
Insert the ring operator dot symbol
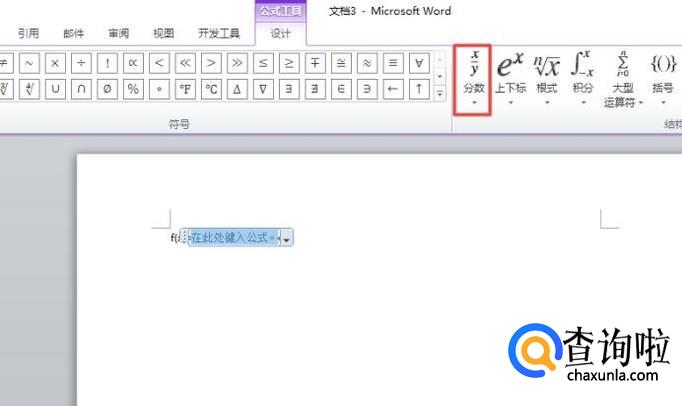(159, 89)
